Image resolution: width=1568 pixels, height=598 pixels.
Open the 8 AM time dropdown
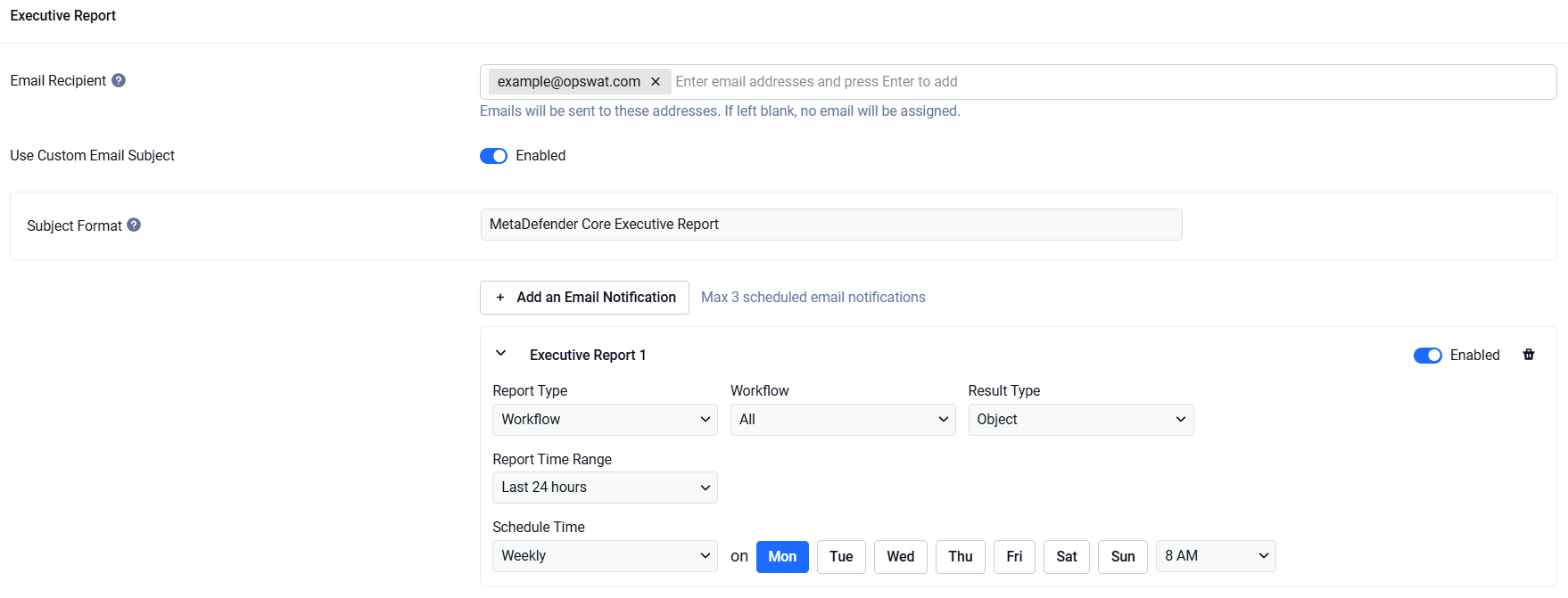tap(1216, 556)
